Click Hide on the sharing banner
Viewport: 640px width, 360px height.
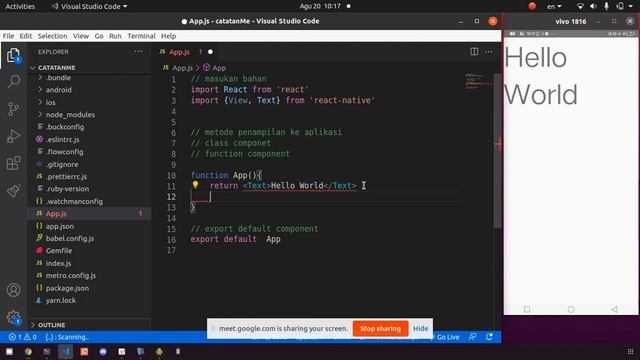(420, 329)
